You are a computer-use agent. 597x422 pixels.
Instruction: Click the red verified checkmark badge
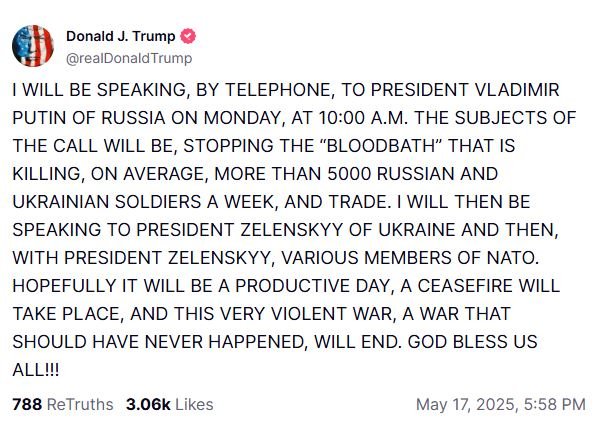(x=188, y=36)
